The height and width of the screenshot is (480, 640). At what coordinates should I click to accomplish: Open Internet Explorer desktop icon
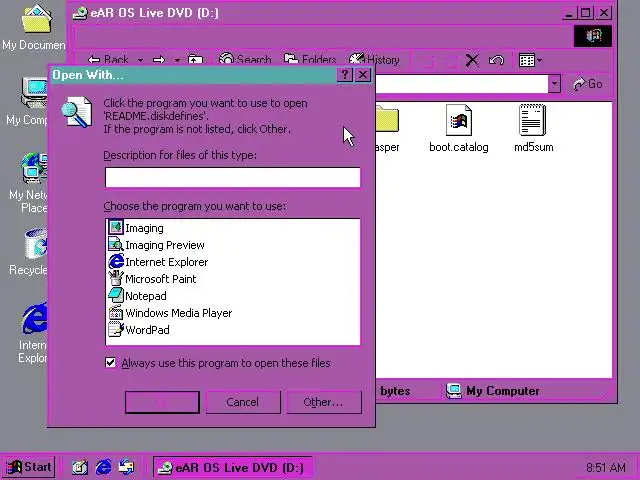point(33,333)
